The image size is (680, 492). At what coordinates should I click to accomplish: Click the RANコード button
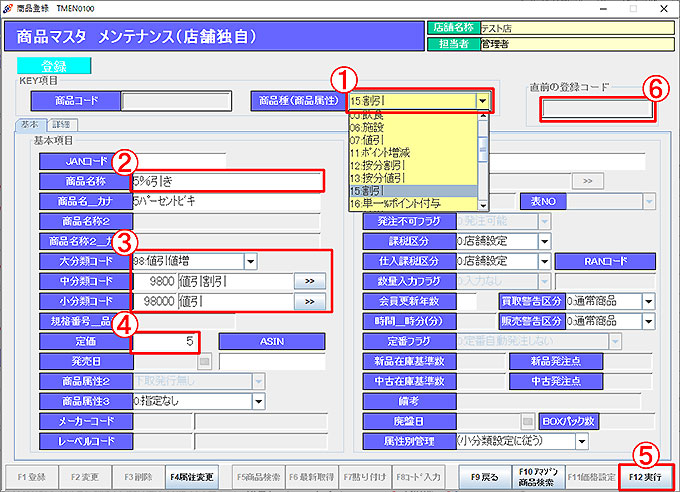click(605, 261)
